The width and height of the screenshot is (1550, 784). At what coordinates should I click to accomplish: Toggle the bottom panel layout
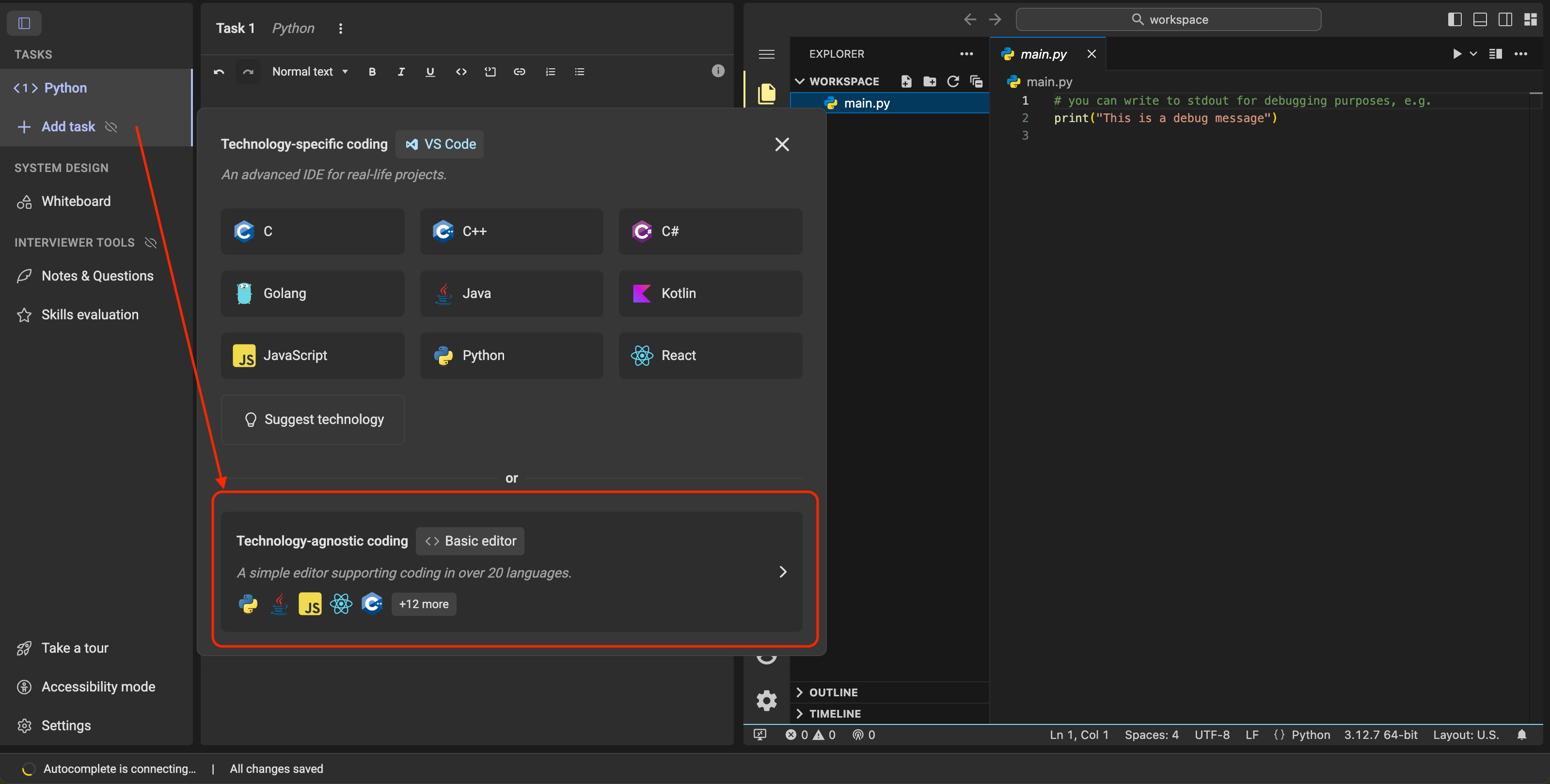1480,19
